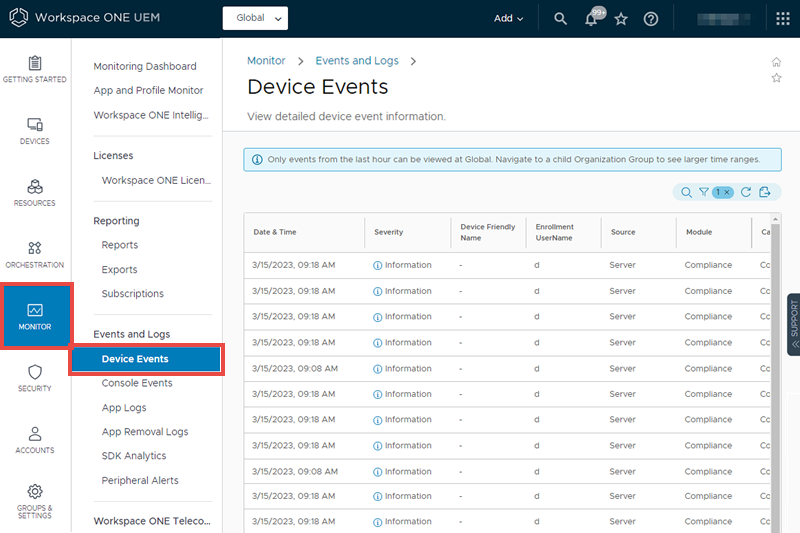This screenshot has width=800, height=533.
Task: Click Compliance module cell in first row
Action: [708, 265]
